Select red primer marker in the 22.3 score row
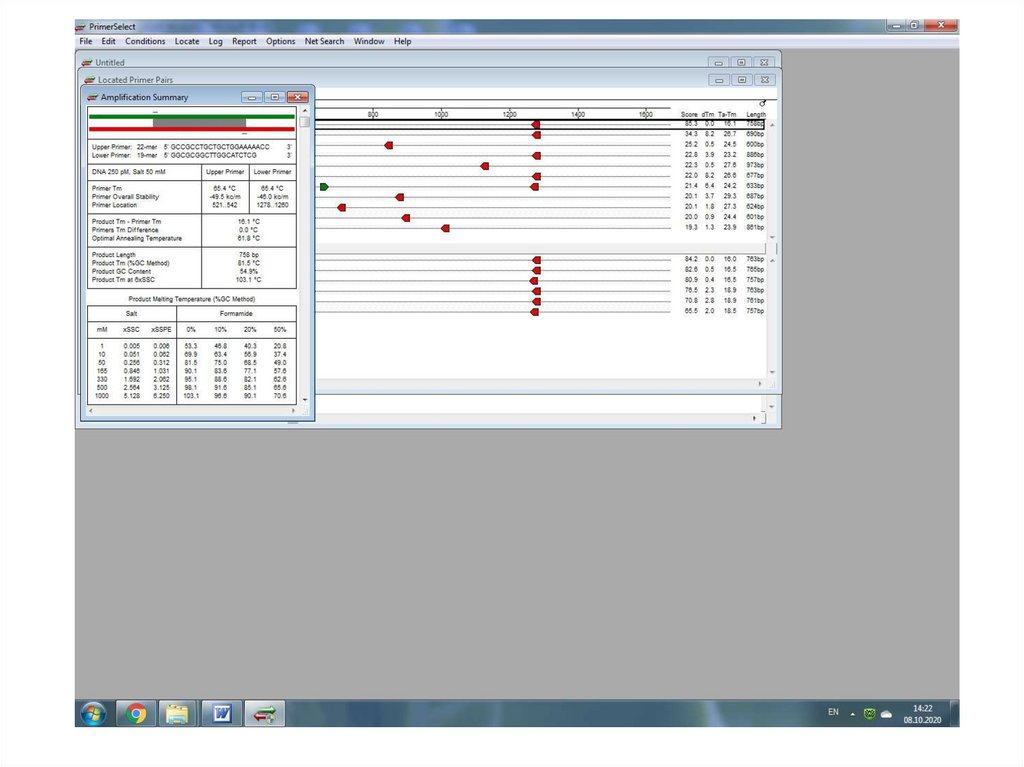This screenshot has height=767, width=1024. point(485,166)
